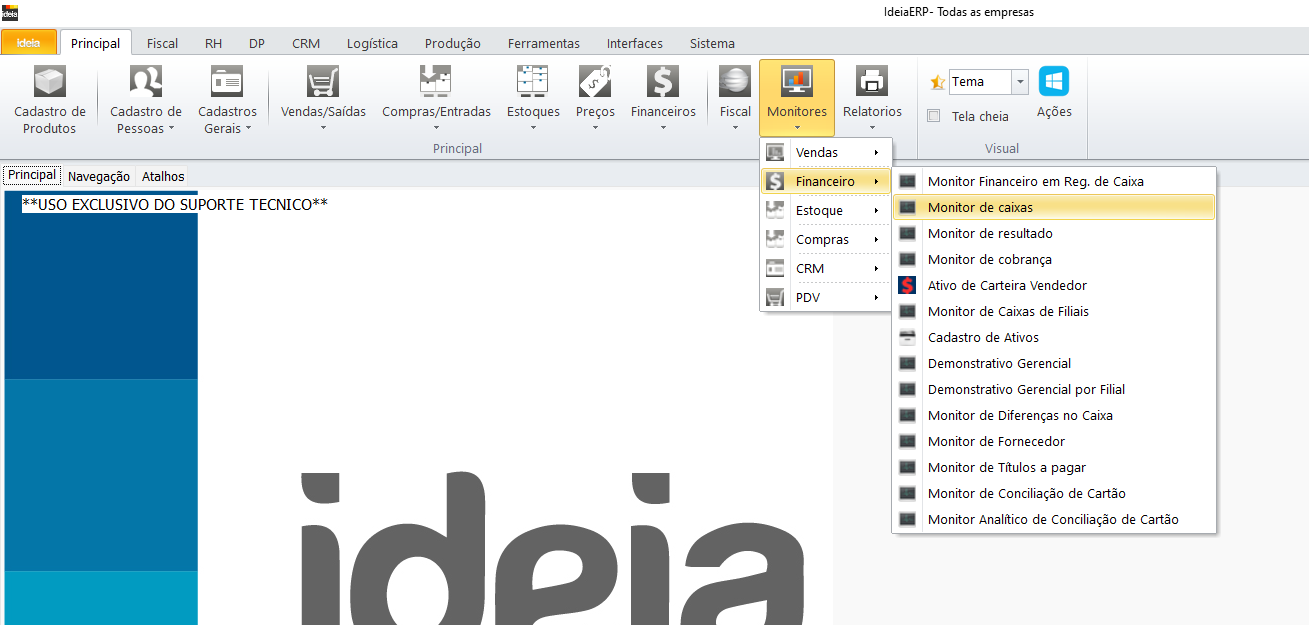Click the orange Ideia application button
The image size is (1309, 625).
pyautogui.click(x=28, y=43)
